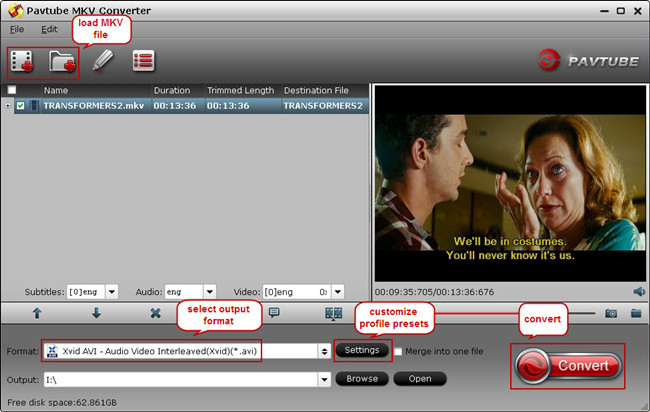Click the filmstrip icon beside TRANSFORMERS2.mkv
This screenshot has height=412, width=650.
click(x=34, y=106)
